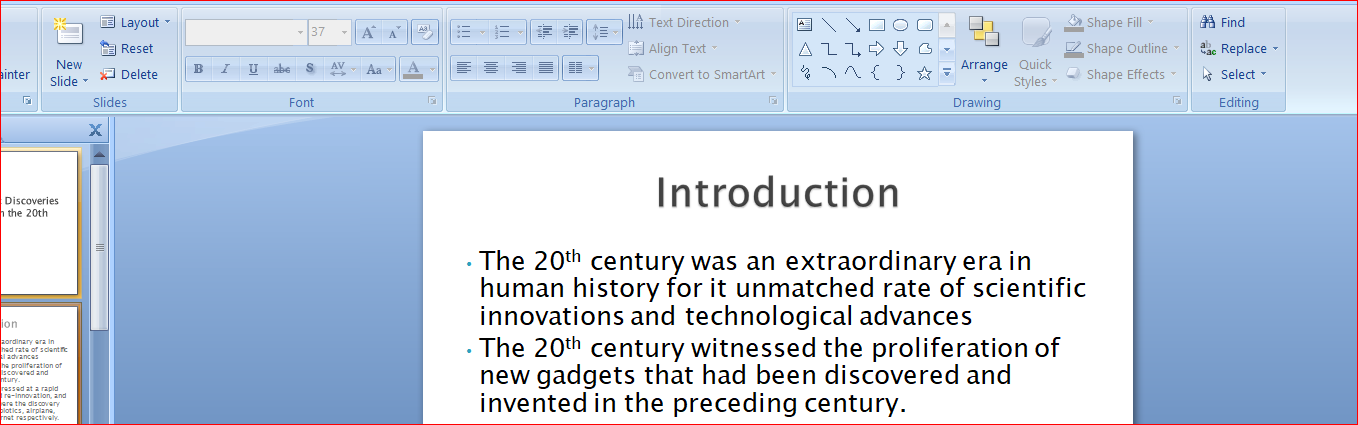Viewport: 1358px width, 425px height.
Task: Clear all text formatting
Action: coord(425,32)
